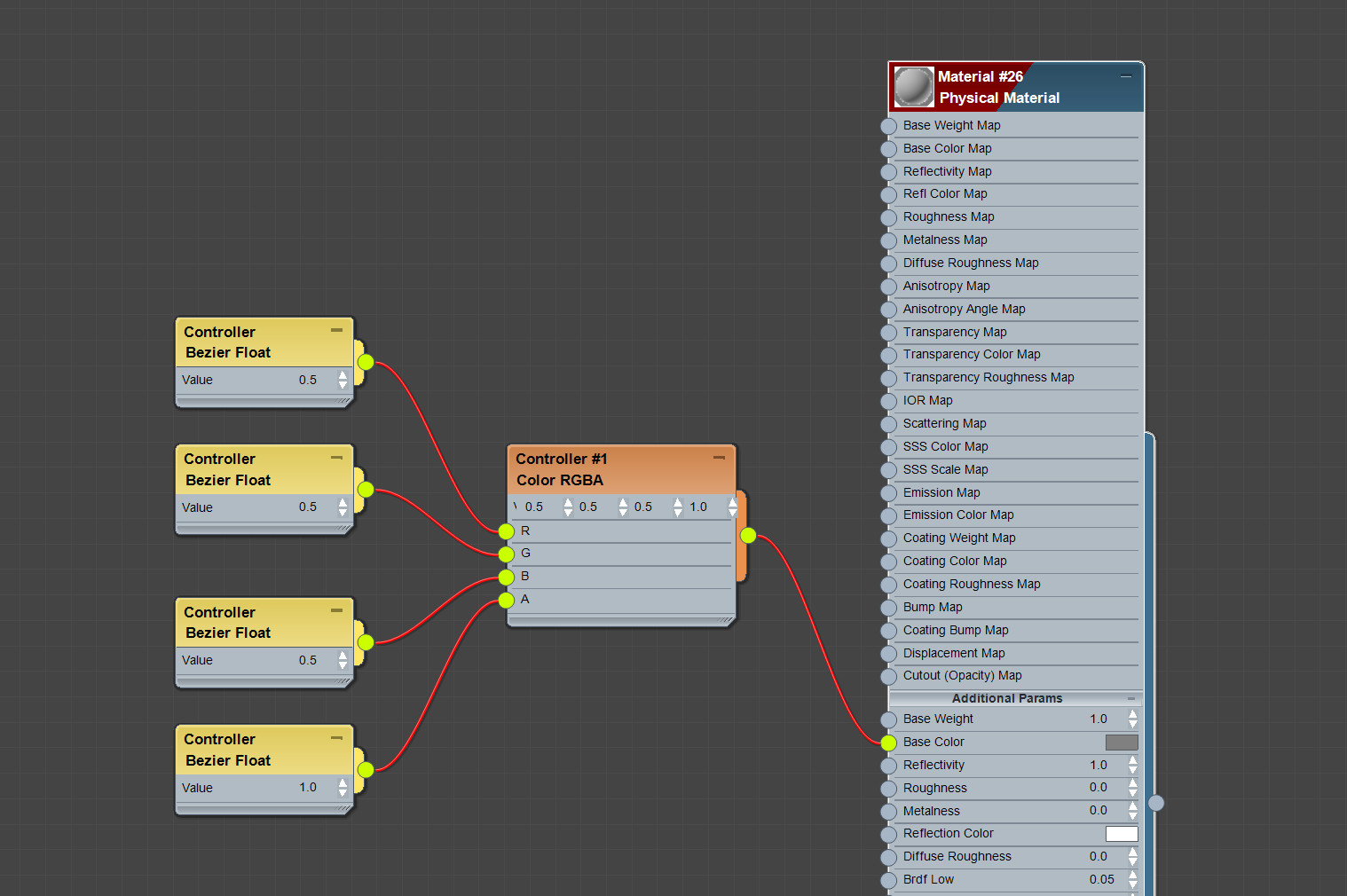Click the Transparency Color Map input socket
Viewport: 1347px width, 896px height.
coord(889,355)
